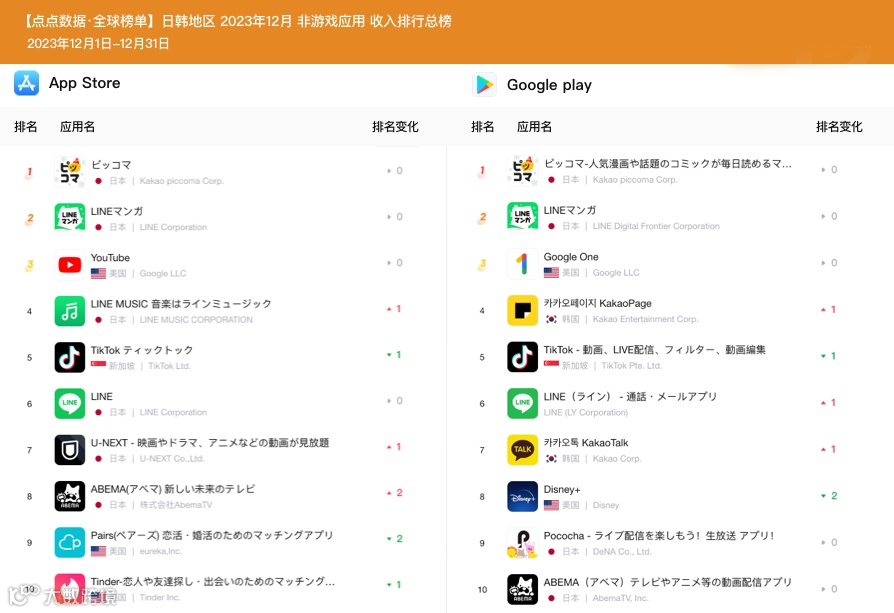
Task: Select the green LINE app icon
Action: (69, 403)
